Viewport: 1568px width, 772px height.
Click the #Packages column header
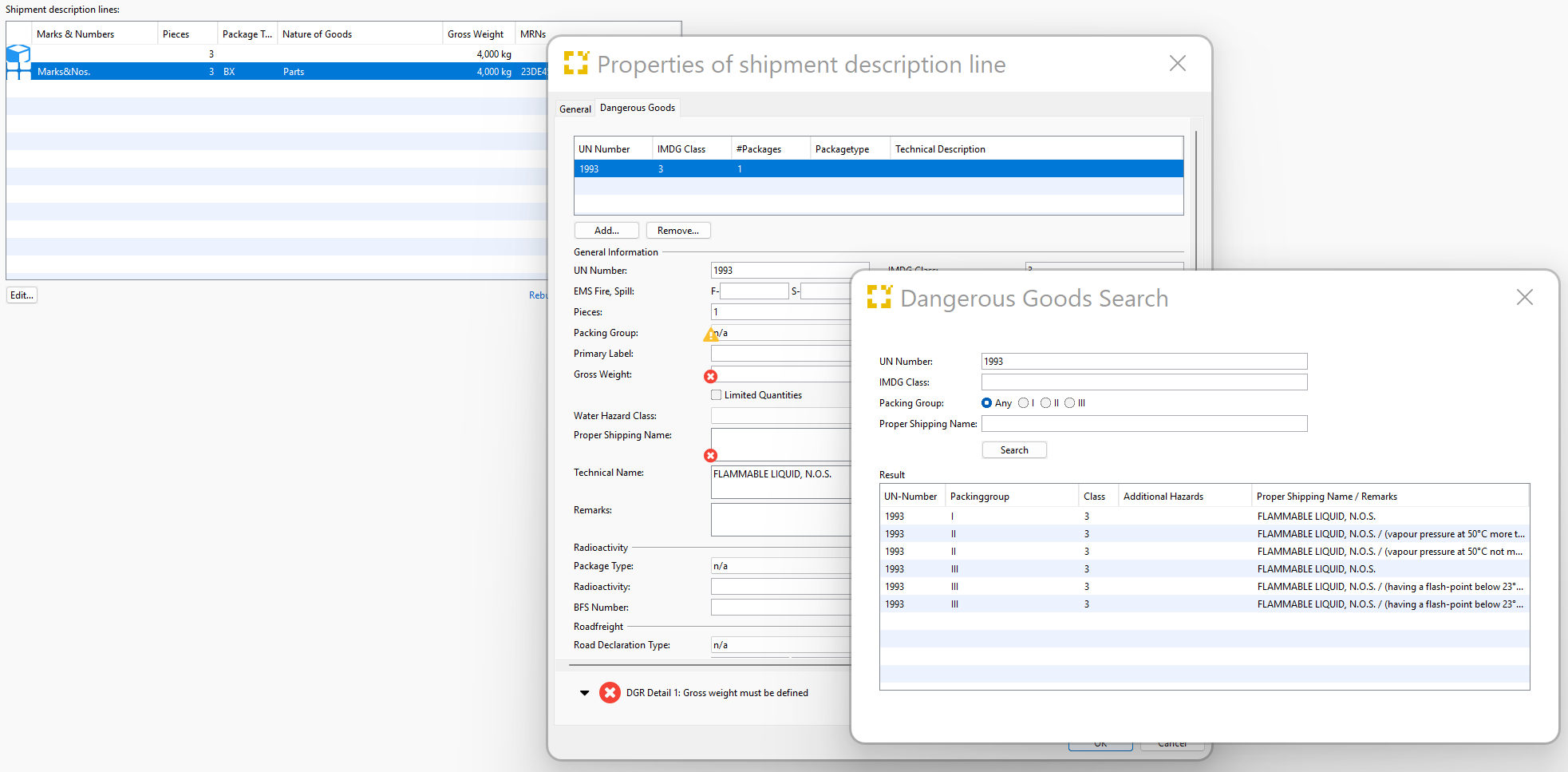(x=770, y=149)
